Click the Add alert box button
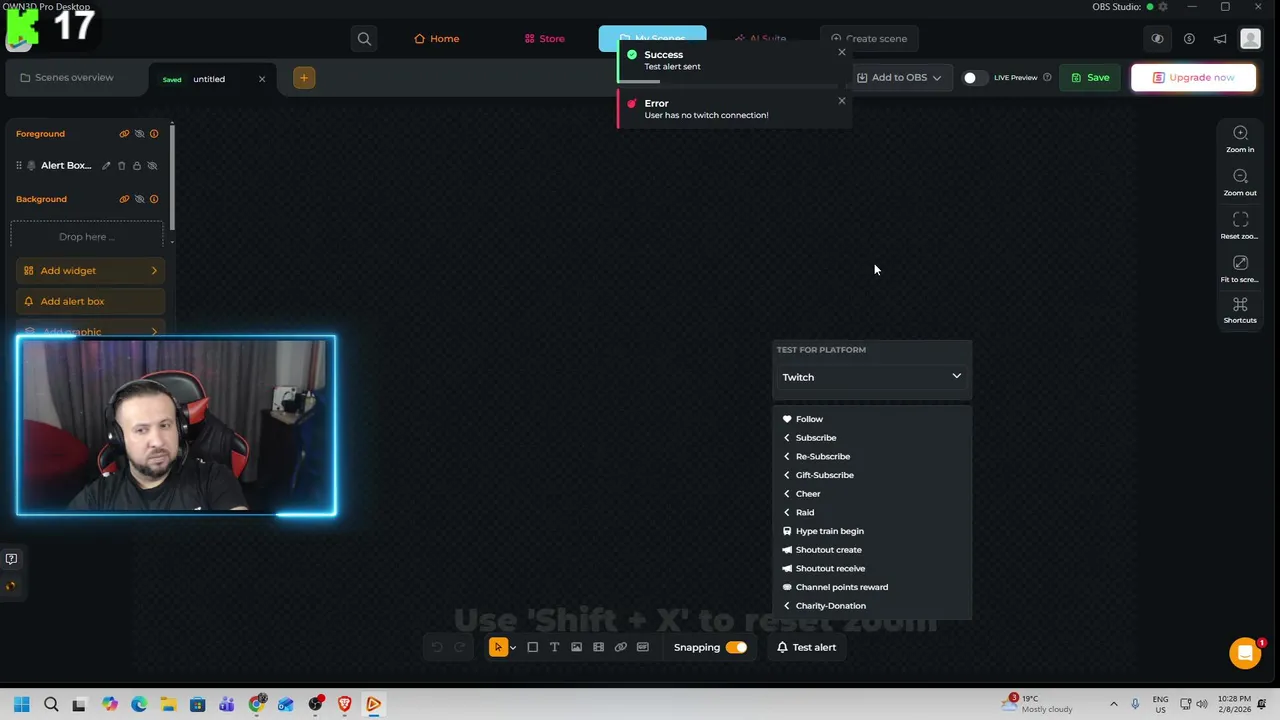 coord(90,301)
